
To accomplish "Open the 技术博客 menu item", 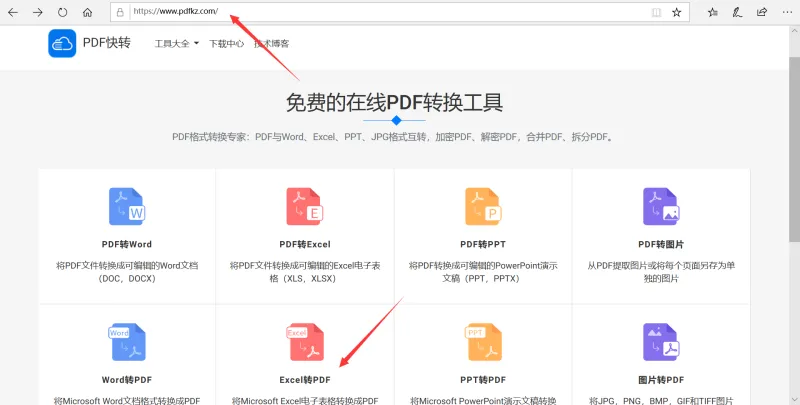I will 271,44.
